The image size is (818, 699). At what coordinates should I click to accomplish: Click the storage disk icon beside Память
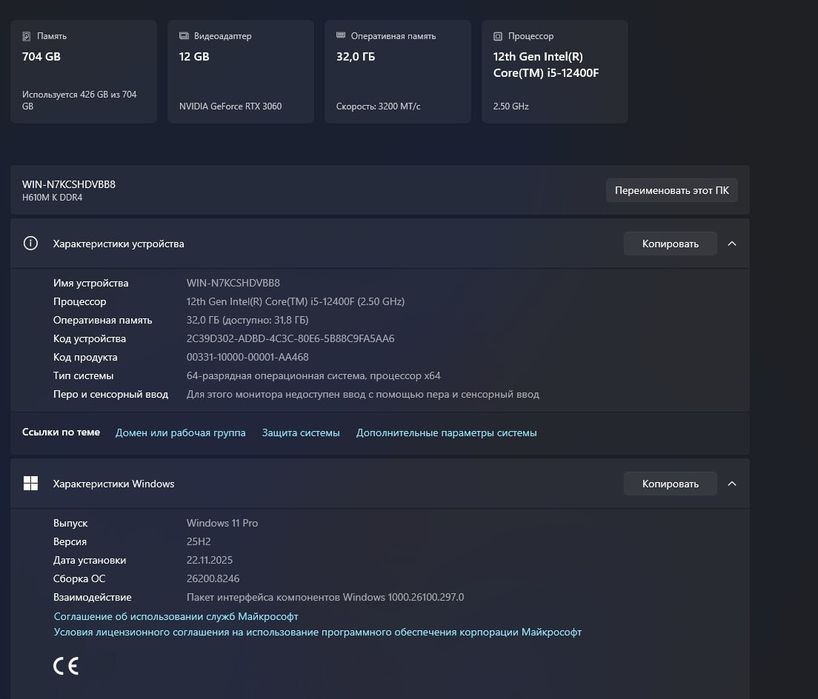tap(27, 36)
